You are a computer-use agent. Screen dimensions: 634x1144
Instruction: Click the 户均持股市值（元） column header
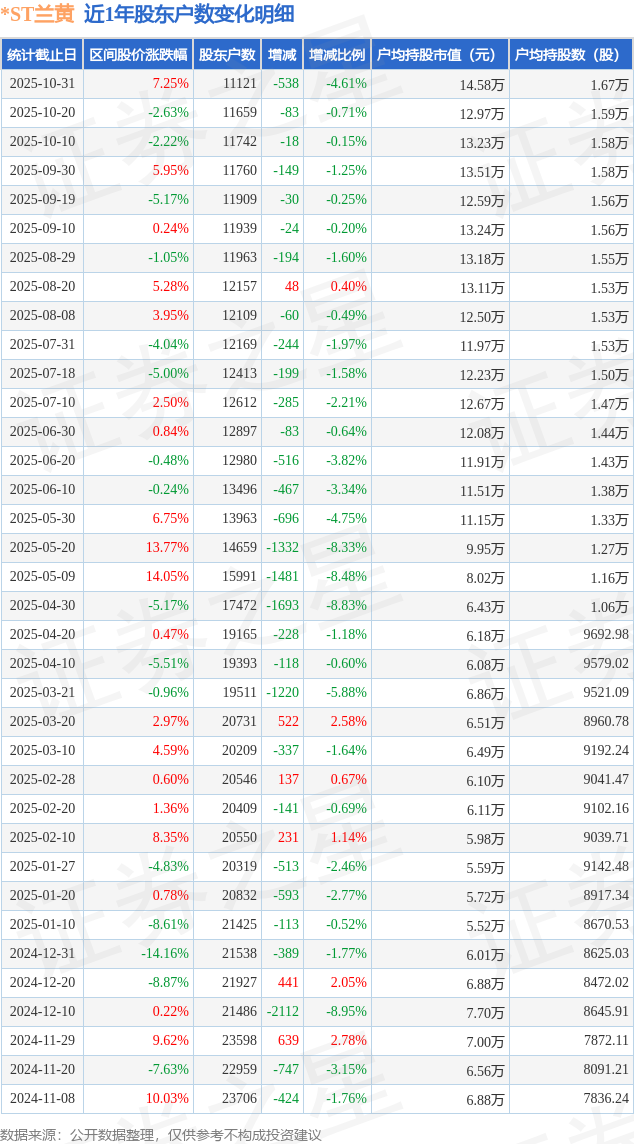(439, 55)
